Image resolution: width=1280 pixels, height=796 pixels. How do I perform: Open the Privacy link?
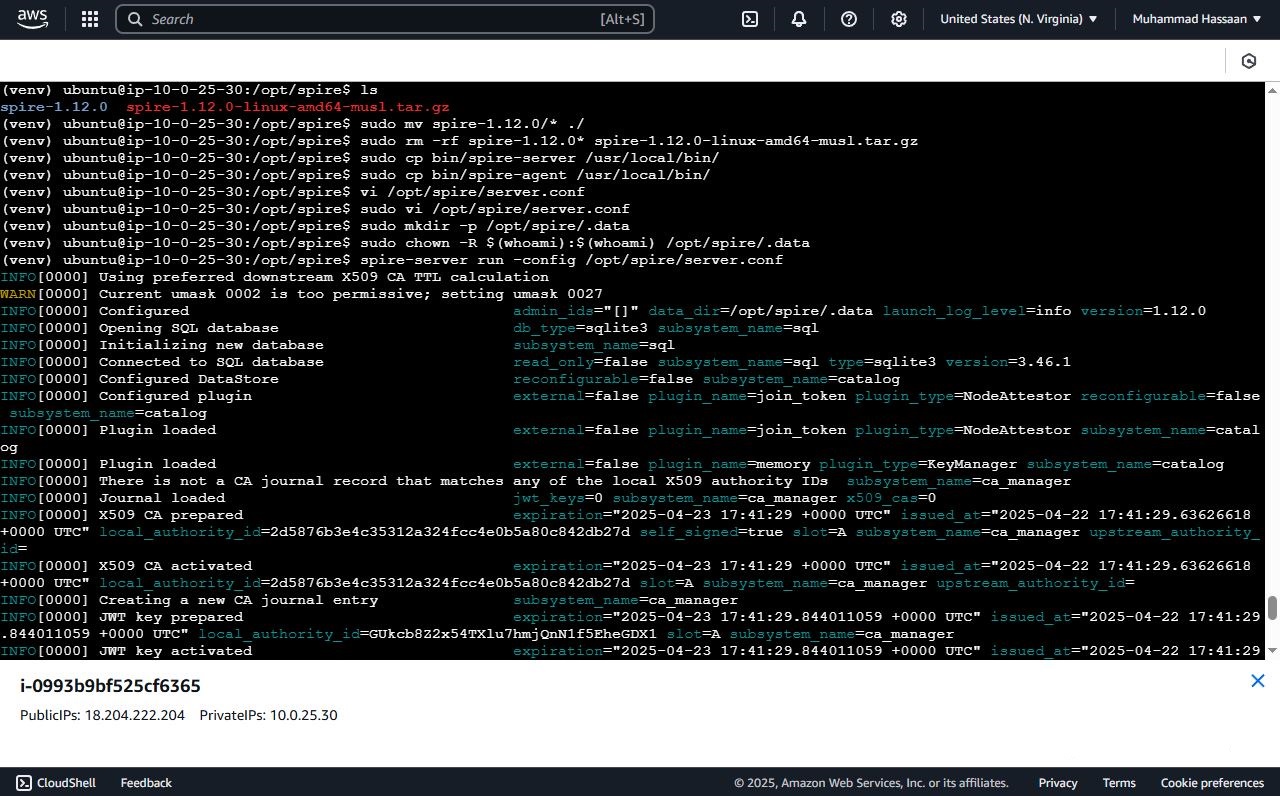[1057, 783]
